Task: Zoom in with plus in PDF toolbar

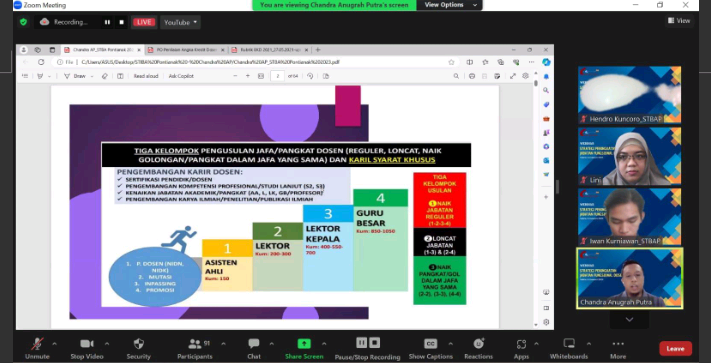Action: coord(248,76)
